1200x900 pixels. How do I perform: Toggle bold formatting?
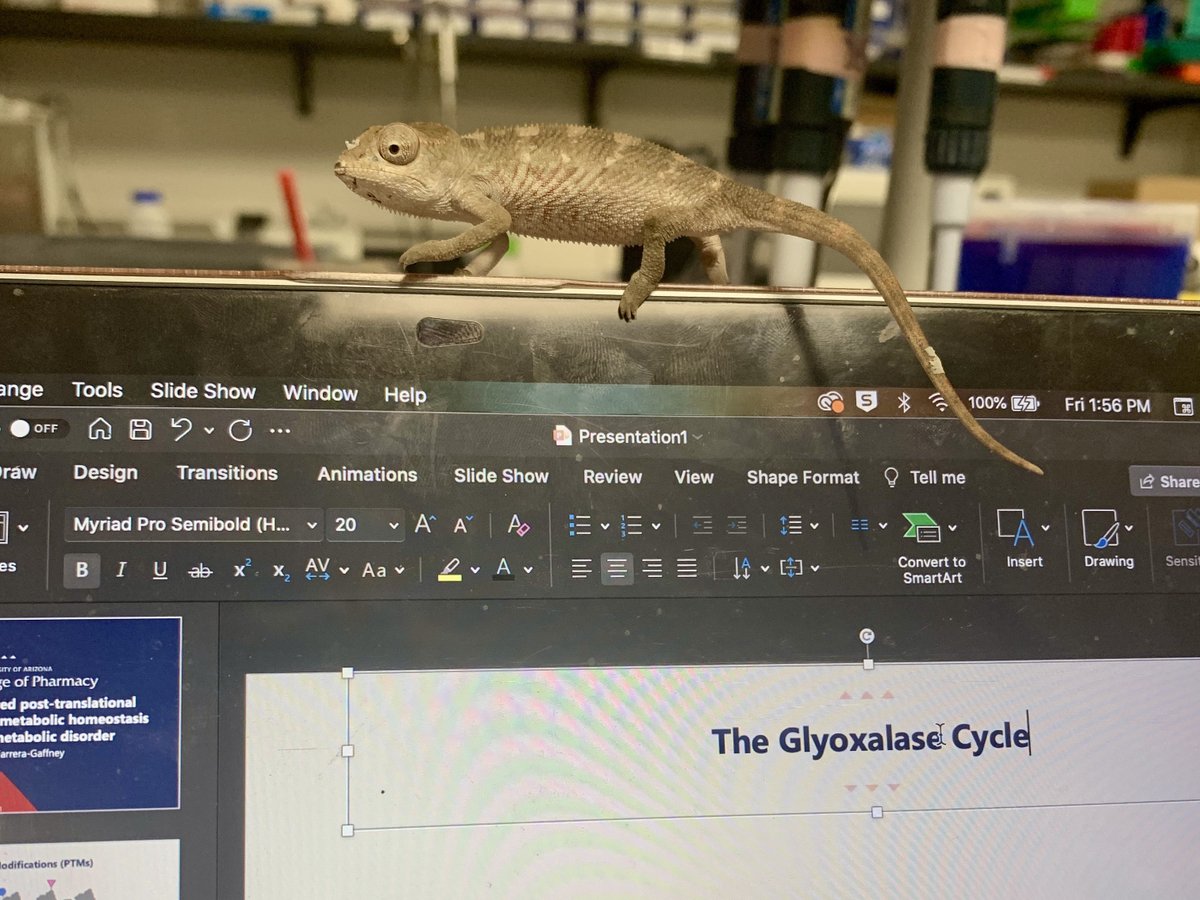tap(82, 570)
